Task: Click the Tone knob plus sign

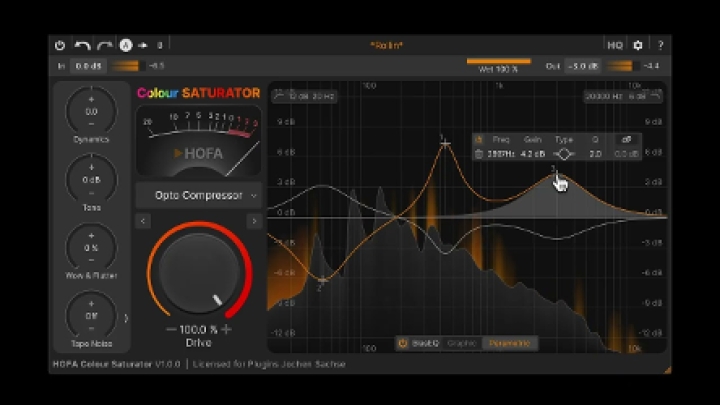Action: (x=91, y=167)
